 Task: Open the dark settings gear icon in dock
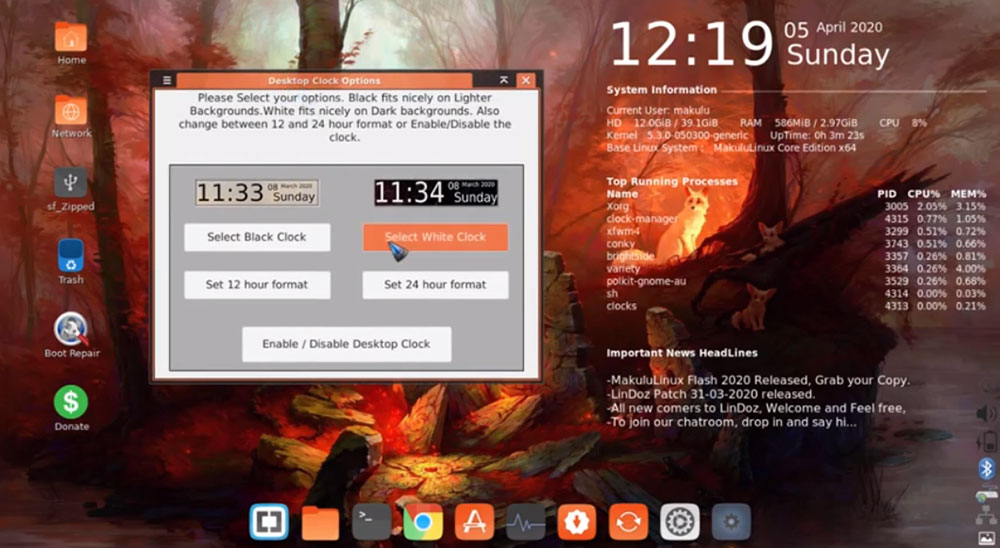(731, 522)
